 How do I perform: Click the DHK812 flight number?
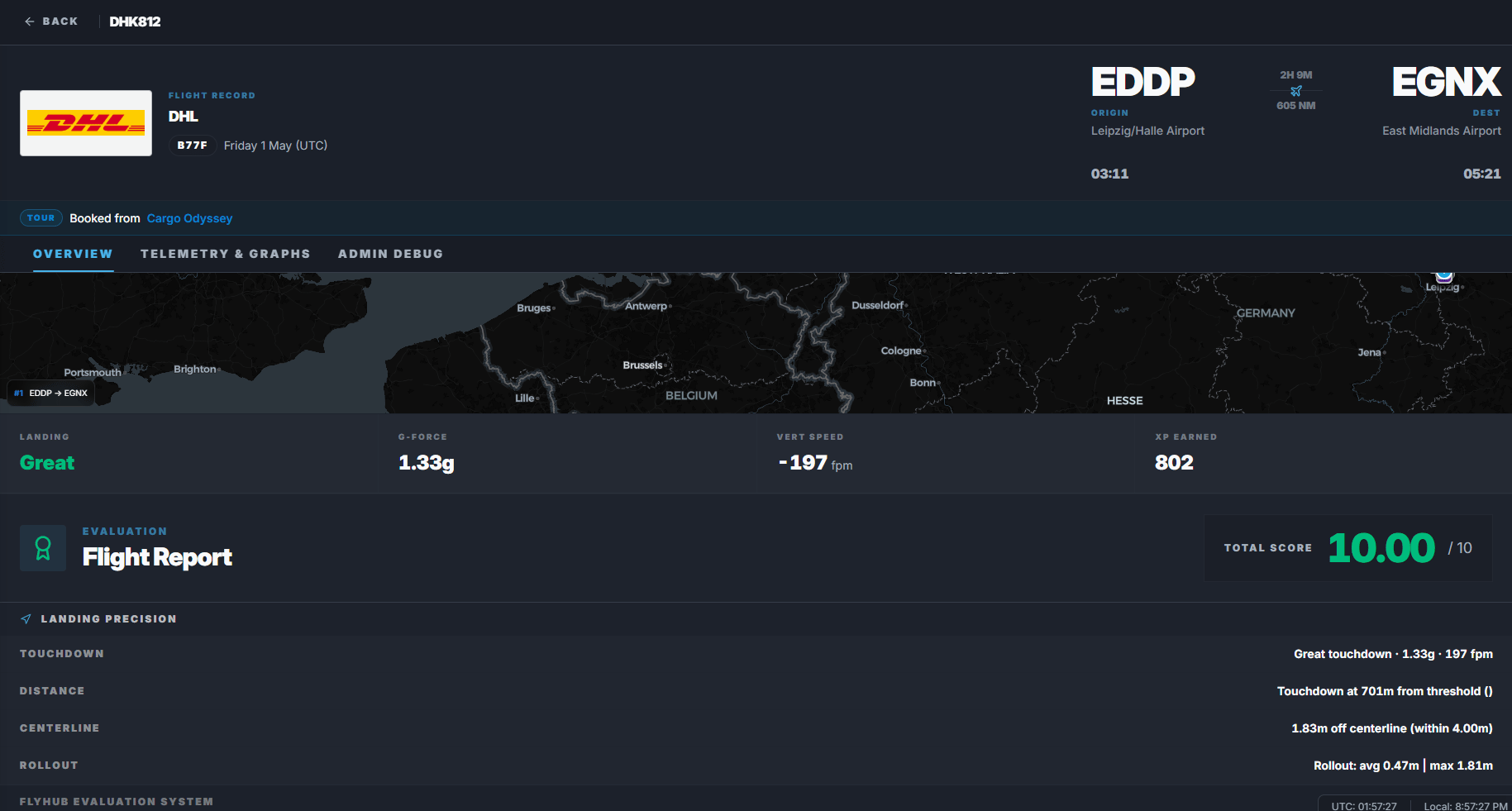point(136,21)
